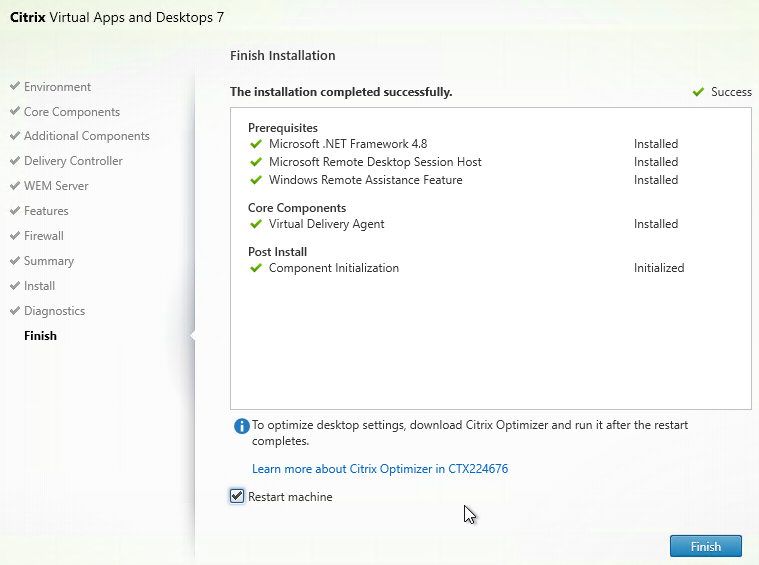The height and width of the screenshot is (565, 759).
Task: Click 'The installation completed successfully.' message
Action: tap(341, 92)
